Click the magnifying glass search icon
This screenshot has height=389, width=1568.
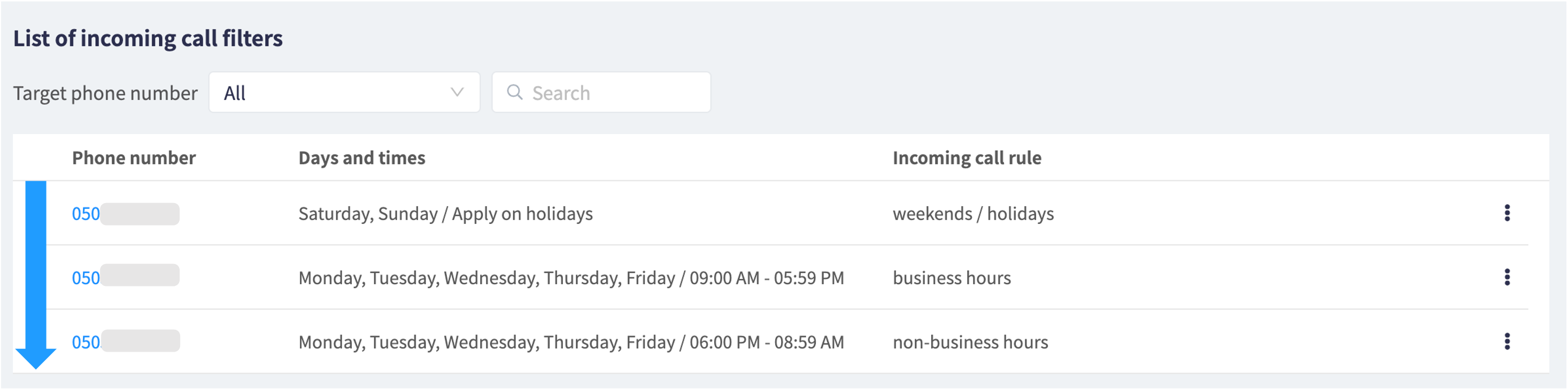point(514,92)
